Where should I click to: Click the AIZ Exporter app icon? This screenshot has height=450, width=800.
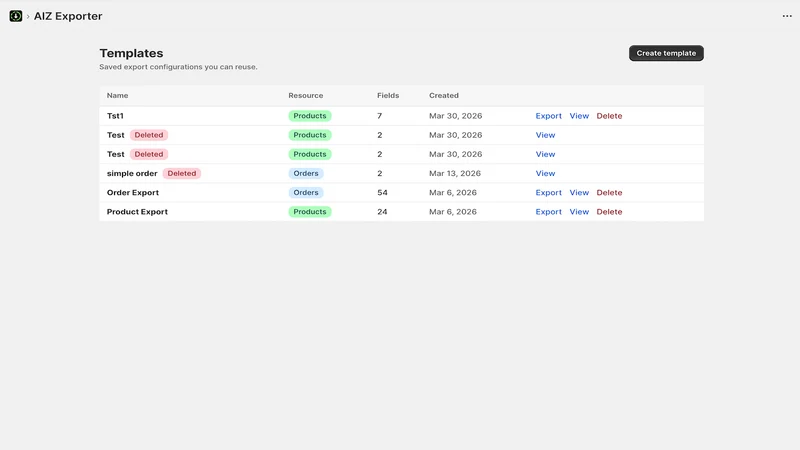click(x=16, y=16)
